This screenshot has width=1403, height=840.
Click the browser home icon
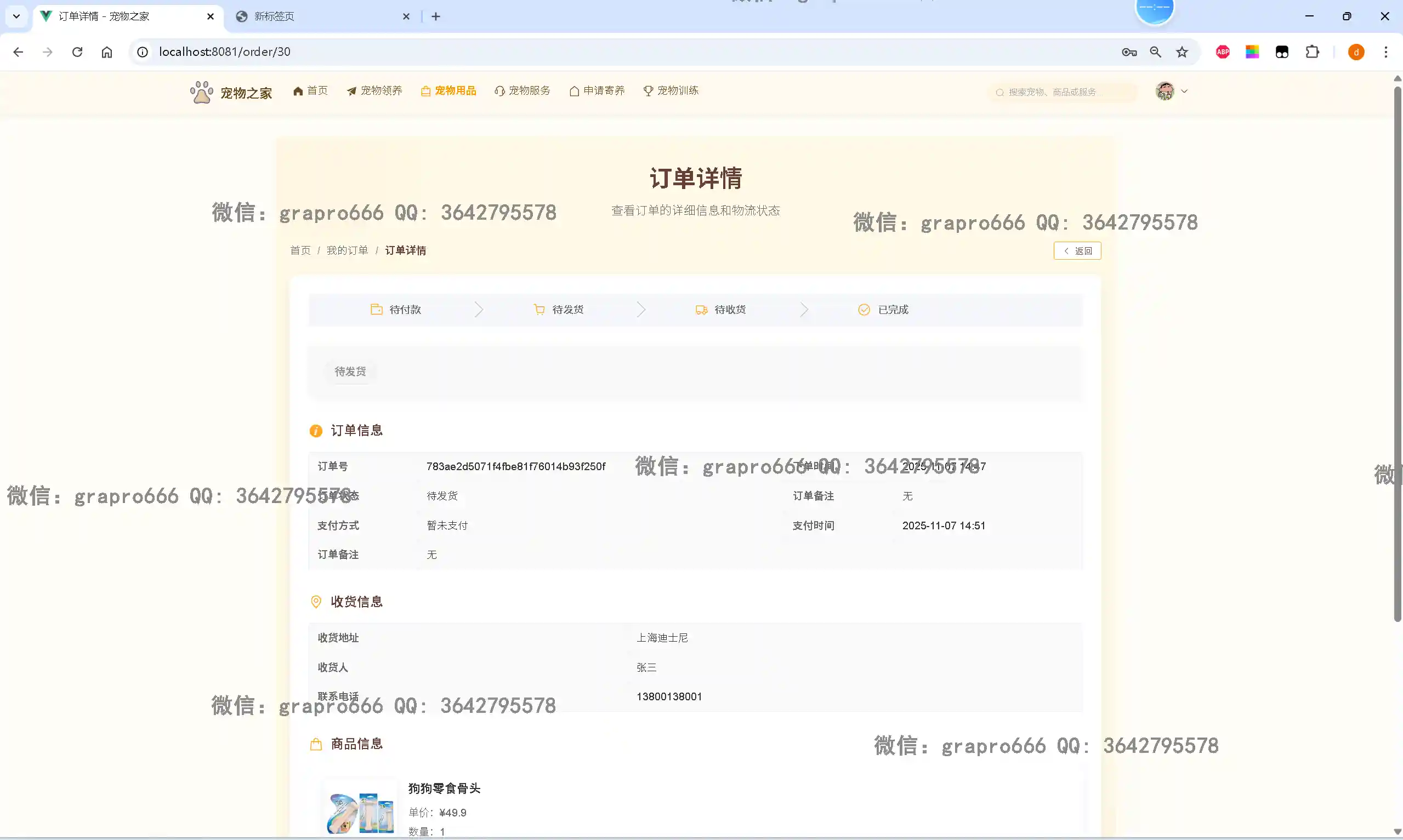coord(107,52)
